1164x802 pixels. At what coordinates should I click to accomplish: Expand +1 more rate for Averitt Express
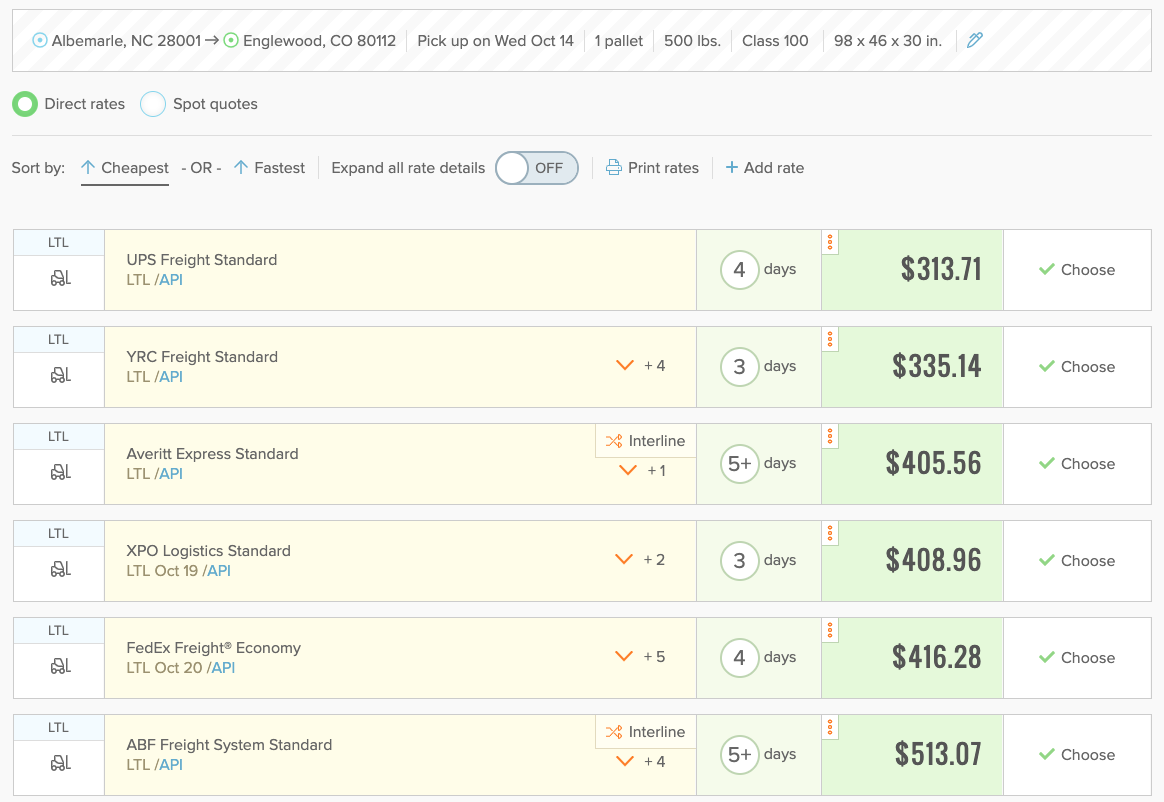(x=642, y=470)
